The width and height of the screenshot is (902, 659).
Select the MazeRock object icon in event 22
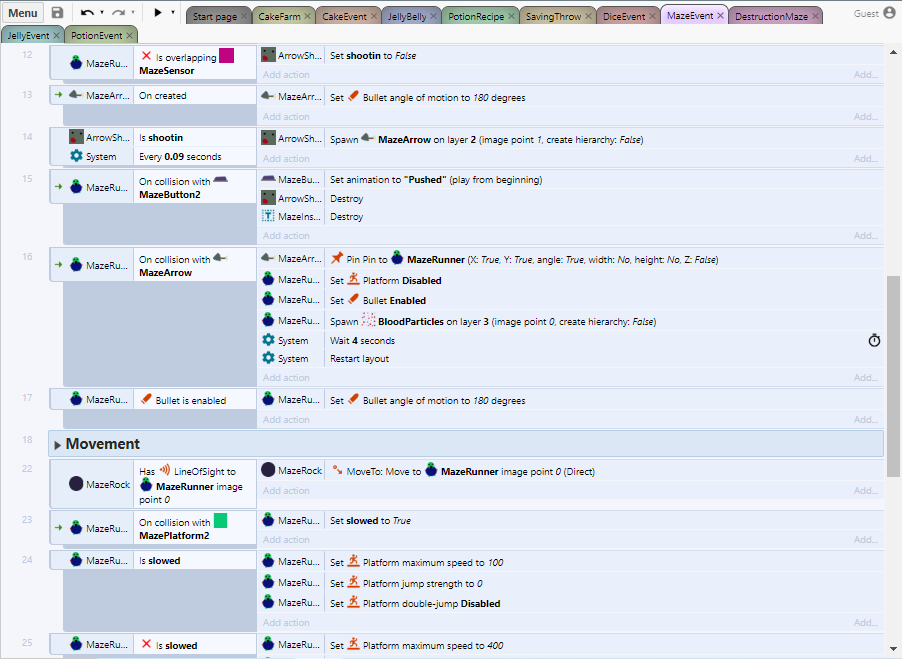click(76, 484)
